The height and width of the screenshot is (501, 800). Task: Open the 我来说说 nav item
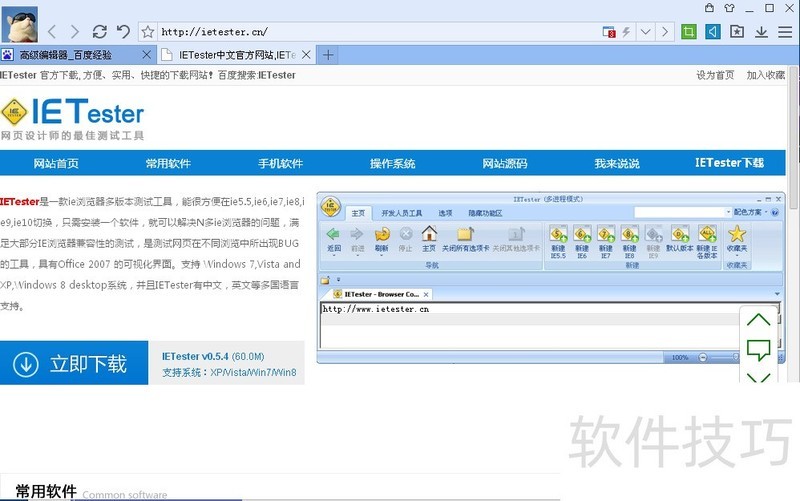point(617,163)
